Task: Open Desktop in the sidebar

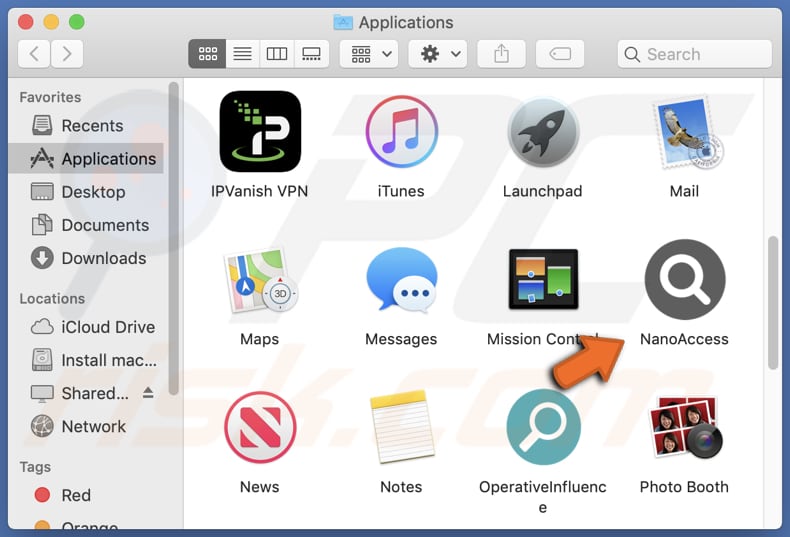Action: [x=86, y=192]
